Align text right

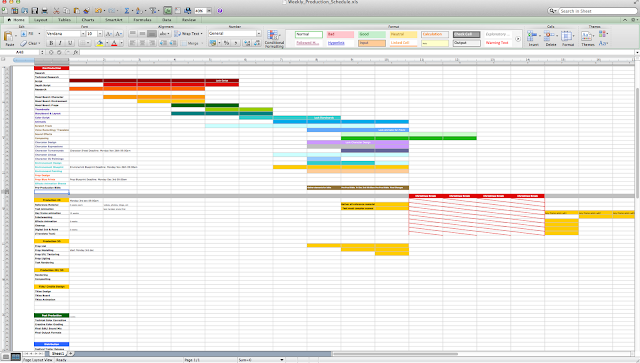[151, 43]
